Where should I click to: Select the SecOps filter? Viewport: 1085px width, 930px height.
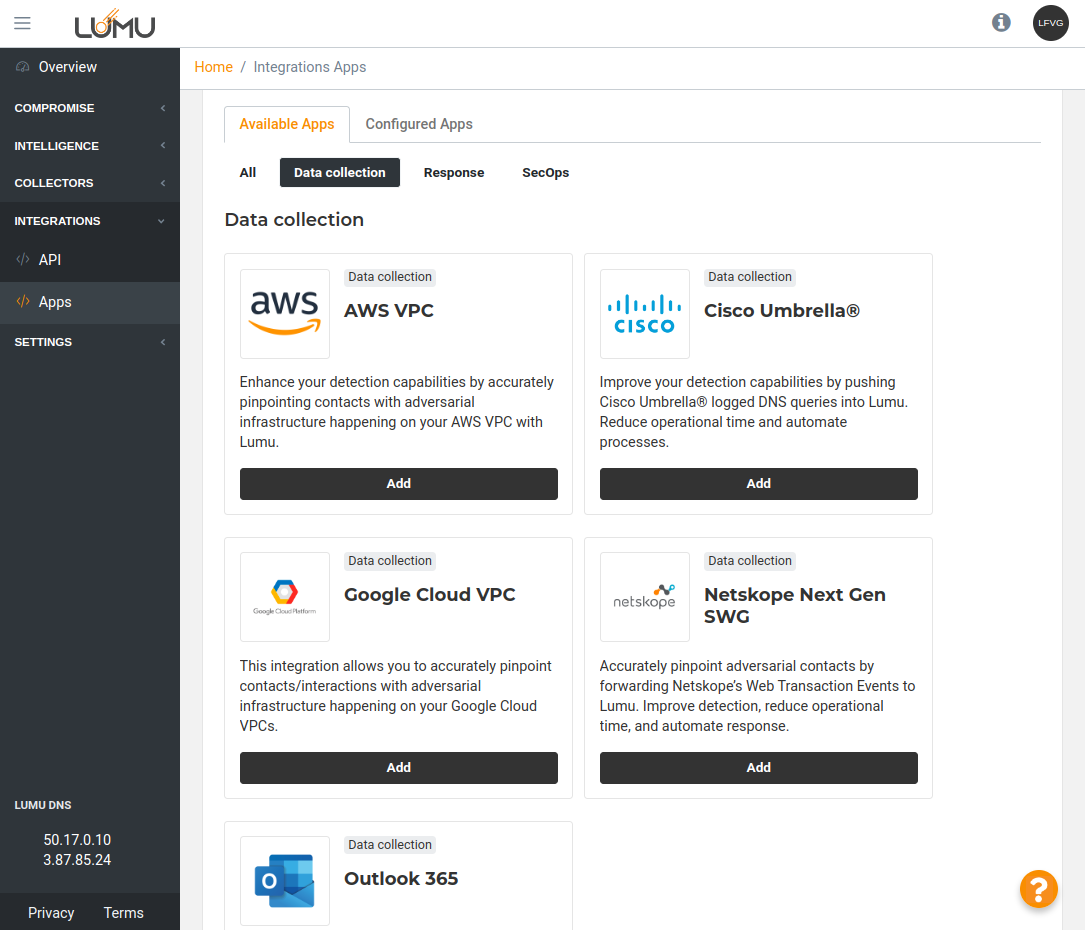(545, 173)
